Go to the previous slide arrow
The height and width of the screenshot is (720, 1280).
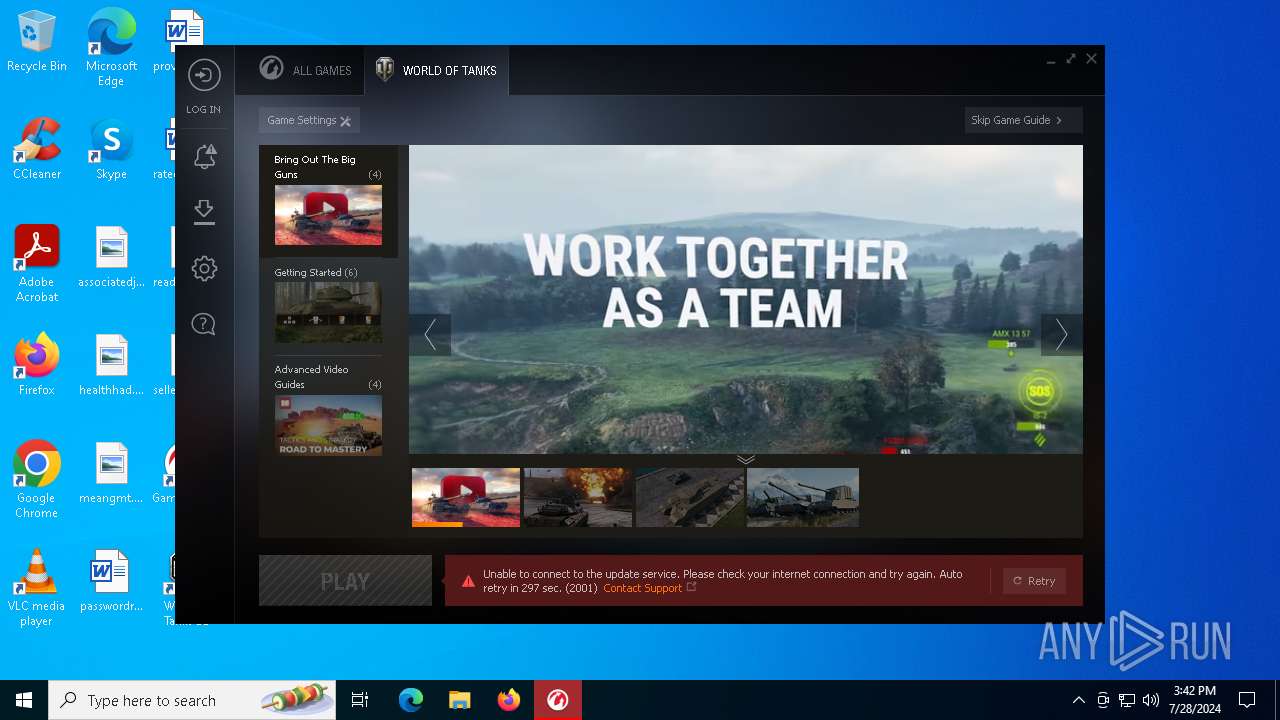(430, 334)
